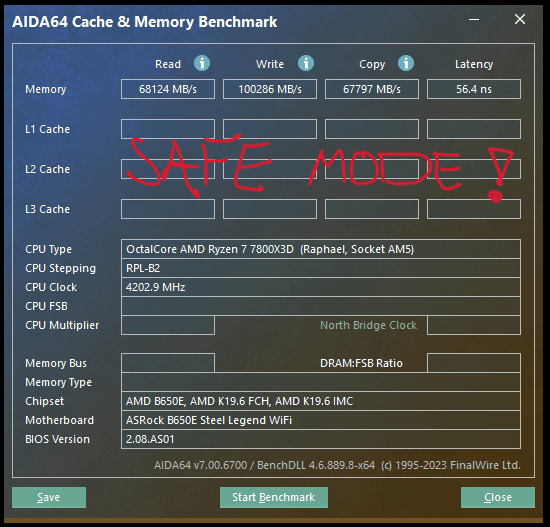Click CPU Type value Ryzen 7 7800X3D

321,249
